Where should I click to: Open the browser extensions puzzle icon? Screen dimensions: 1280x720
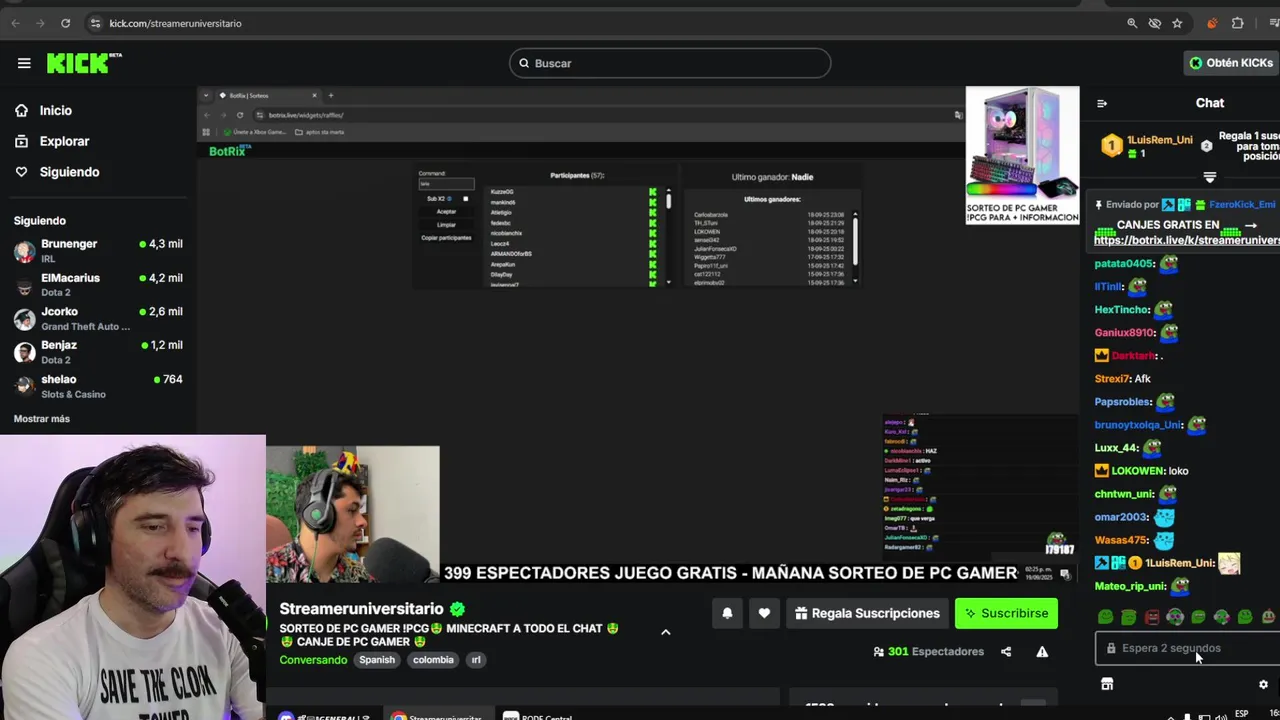pyautogui.click(x=1238, y=23)
